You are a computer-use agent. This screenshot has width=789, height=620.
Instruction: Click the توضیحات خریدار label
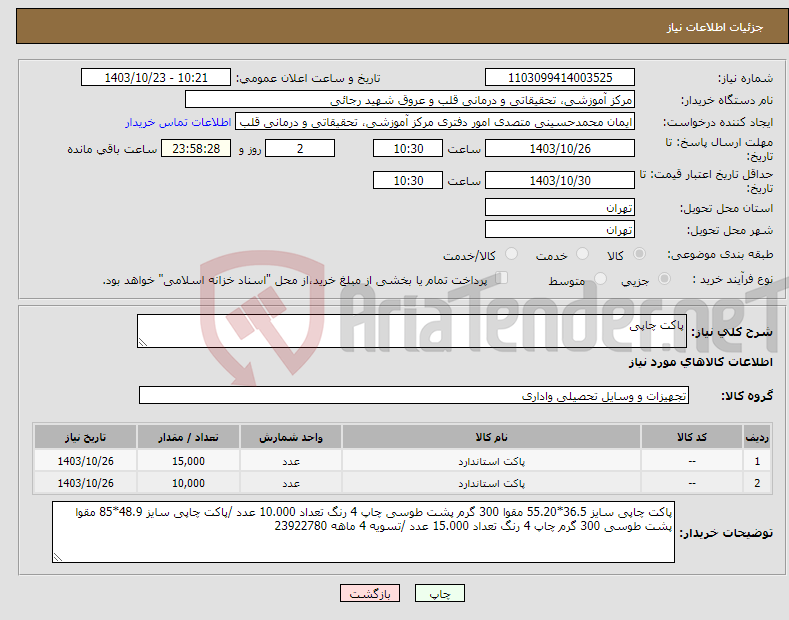(x=726, y=532)
